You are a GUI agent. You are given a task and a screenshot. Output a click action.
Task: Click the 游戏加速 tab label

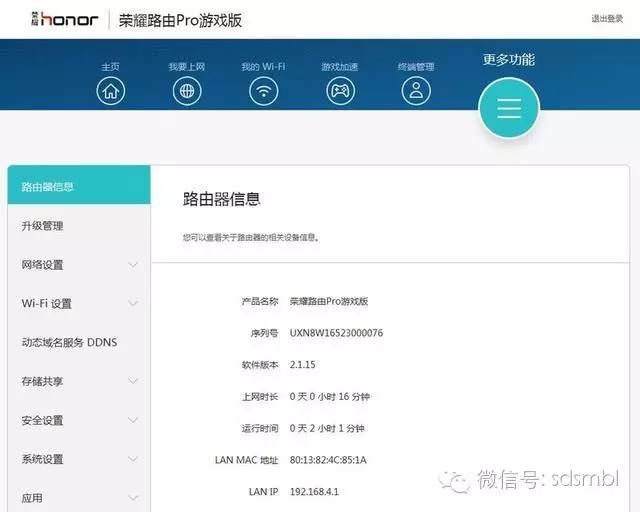(x=340, y=67)
